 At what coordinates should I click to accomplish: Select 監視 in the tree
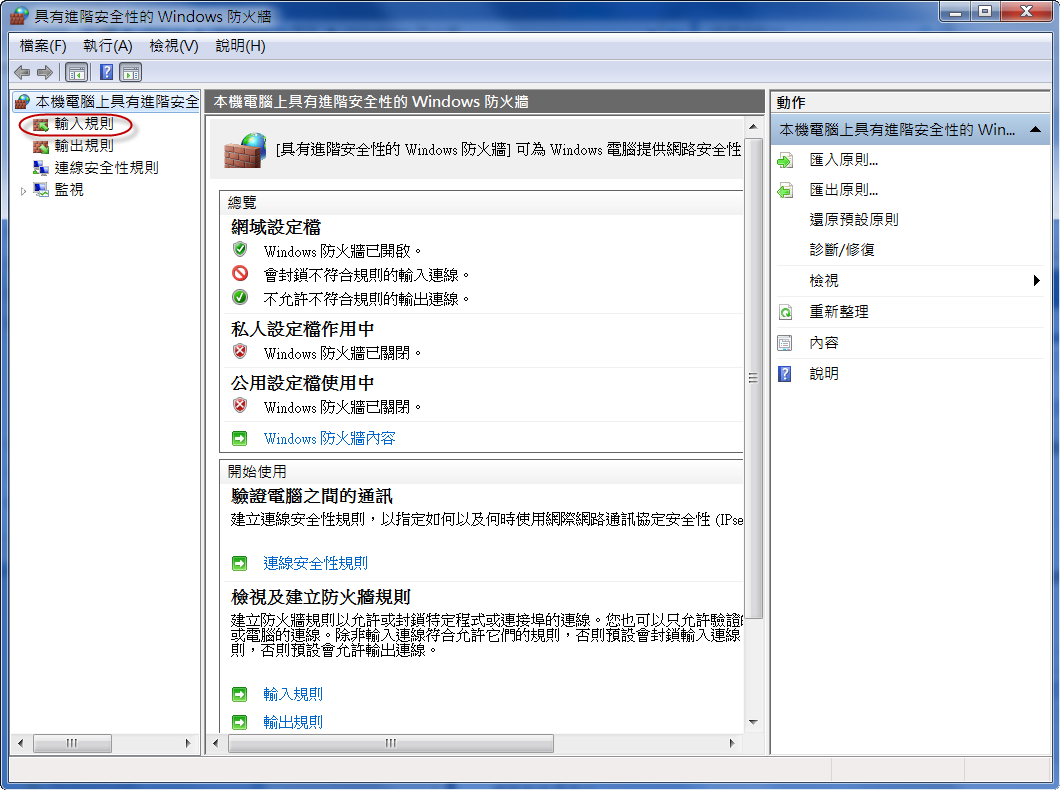coord(69,190)
